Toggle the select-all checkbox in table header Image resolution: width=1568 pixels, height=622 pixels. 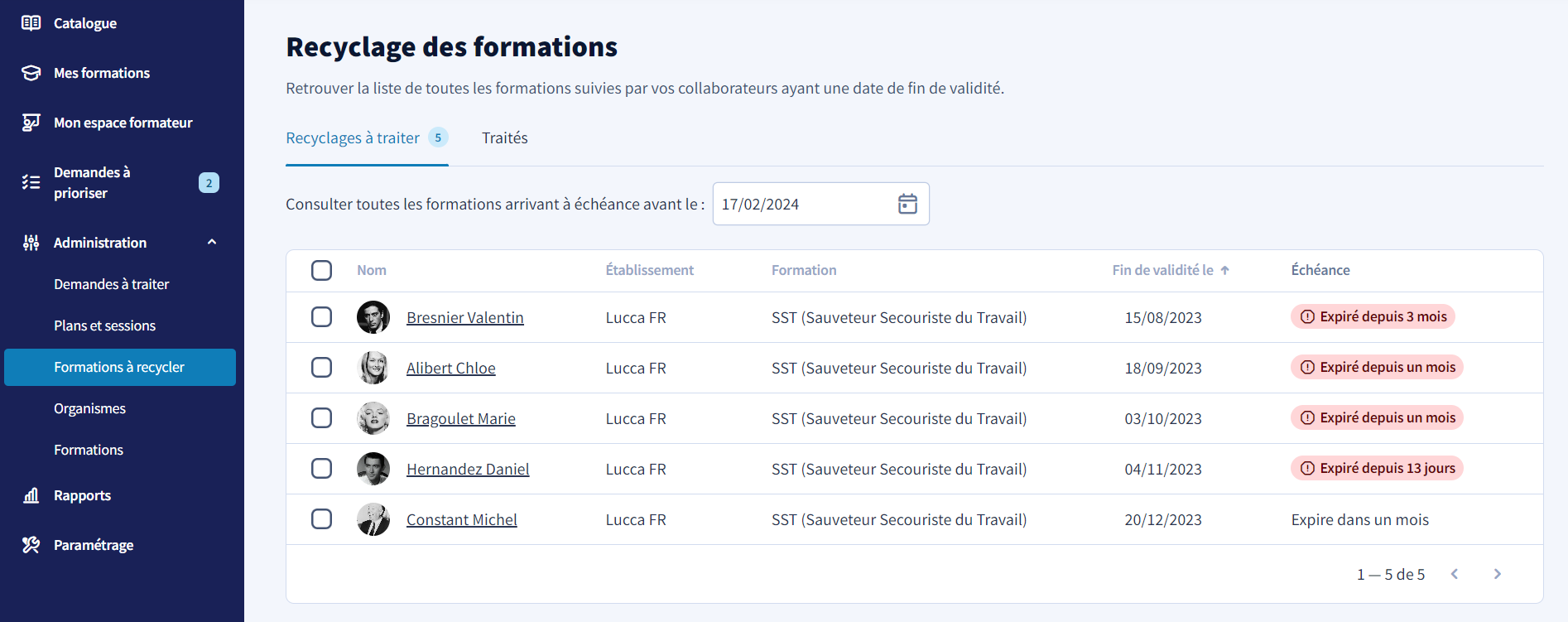(321, 270)
